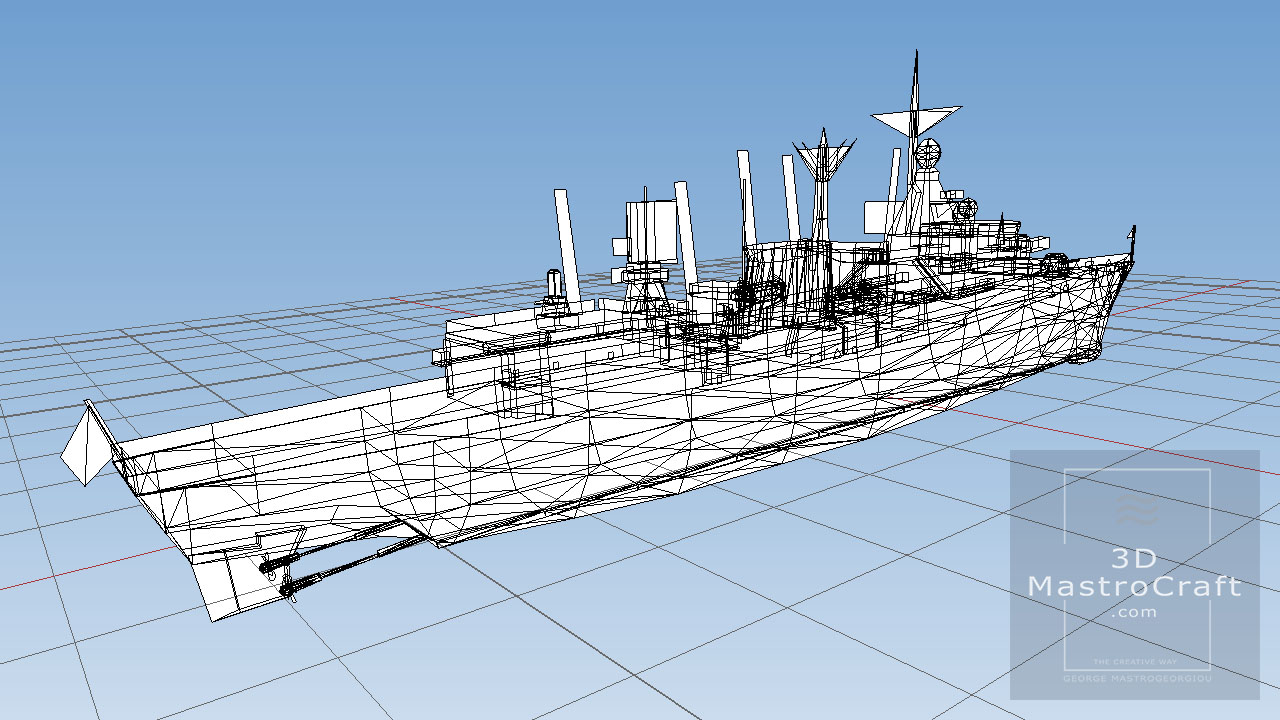The width and height of the screenshot is (1280, 720).
Task: Click THE CREATIVE WAY tagline
Action: pyautogui.click(x=1134, y=662)
